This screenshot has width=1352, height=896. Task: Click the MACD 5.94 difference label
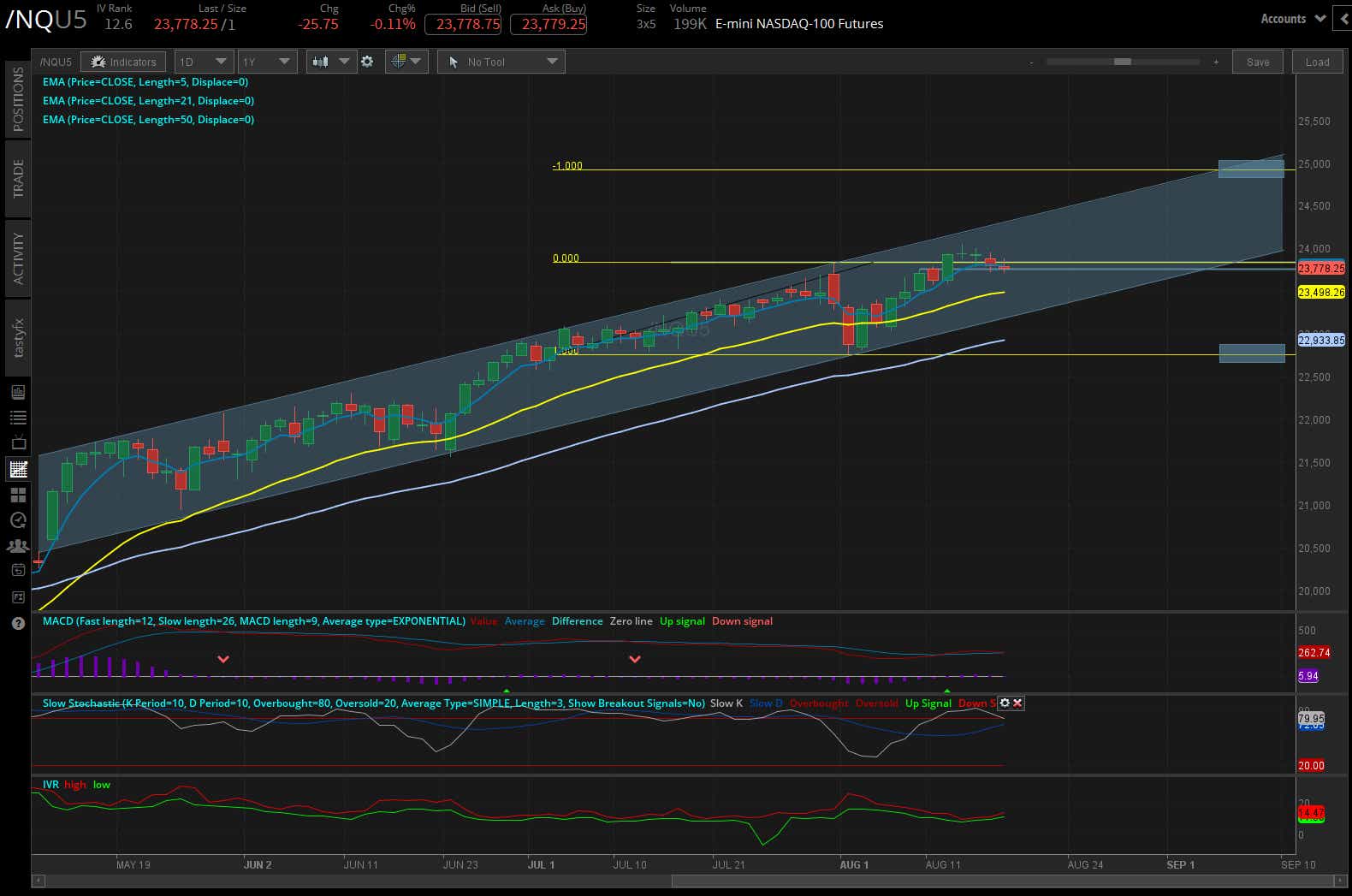pos(1308,676)
